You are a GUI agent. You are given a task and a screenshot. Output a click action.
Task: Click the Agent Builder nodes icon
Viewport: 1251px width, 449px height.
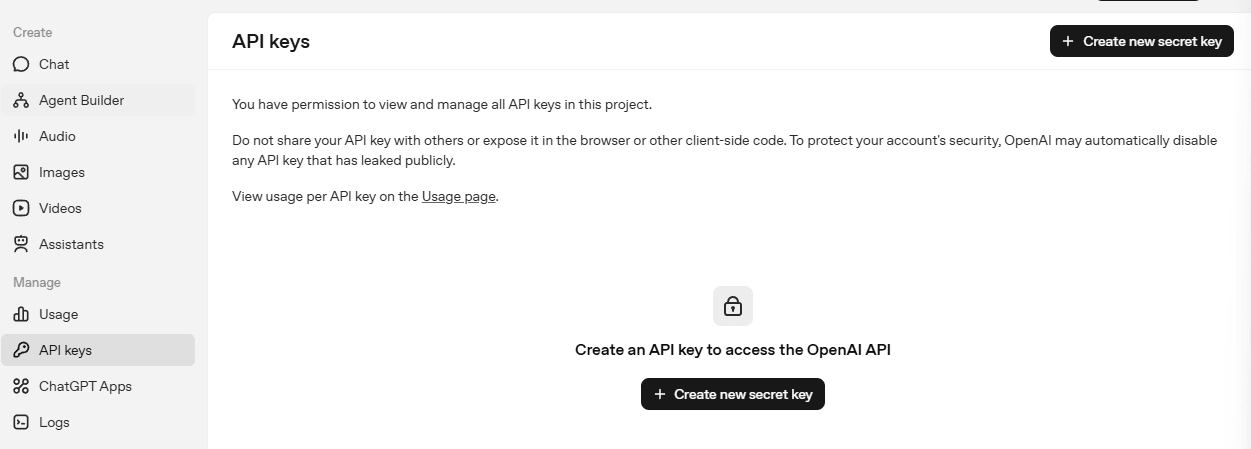pyautogui.click(x=21, y=100)
